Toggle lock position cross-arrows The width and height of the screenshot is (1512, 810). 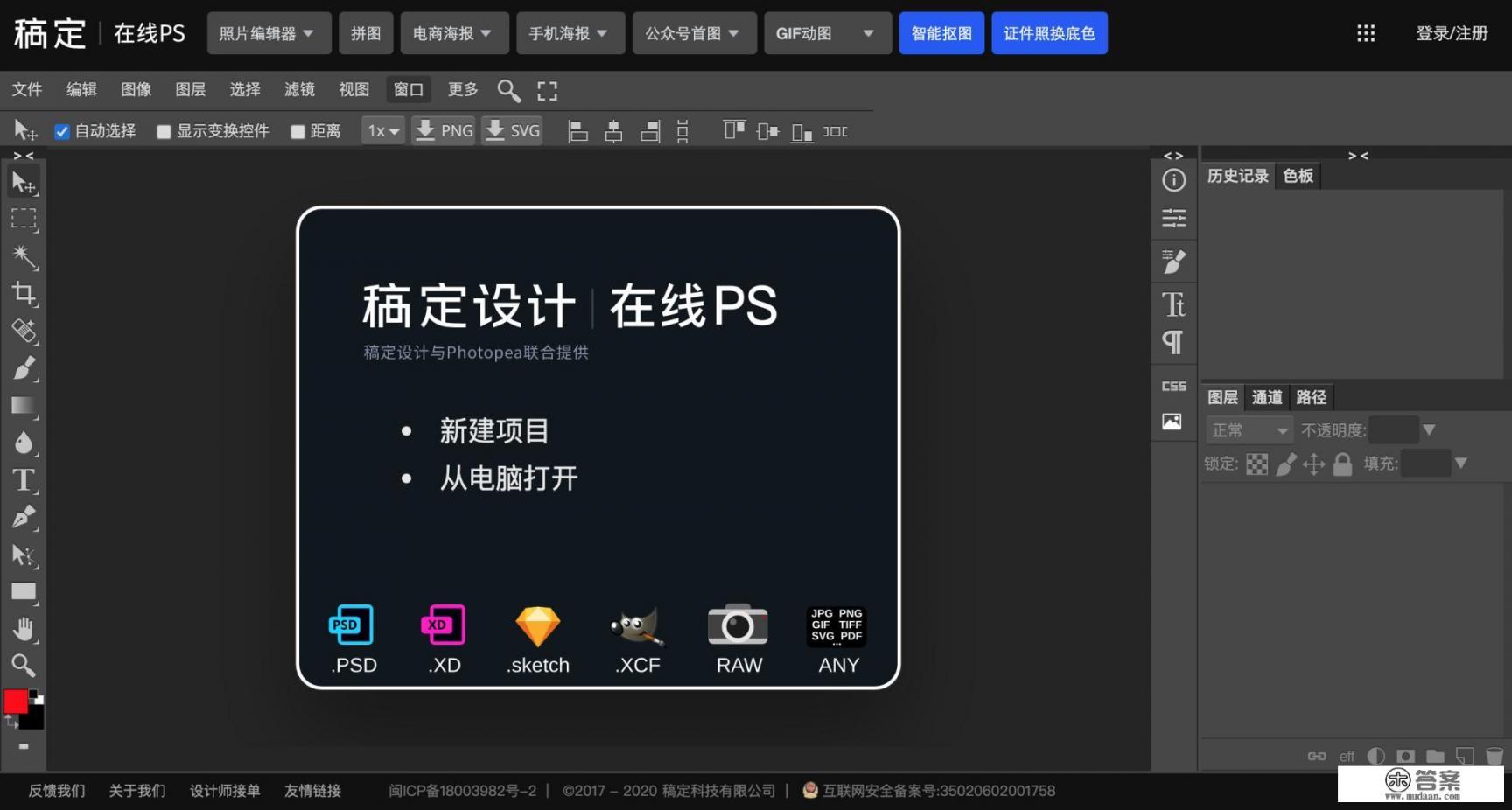(1313, 464)
